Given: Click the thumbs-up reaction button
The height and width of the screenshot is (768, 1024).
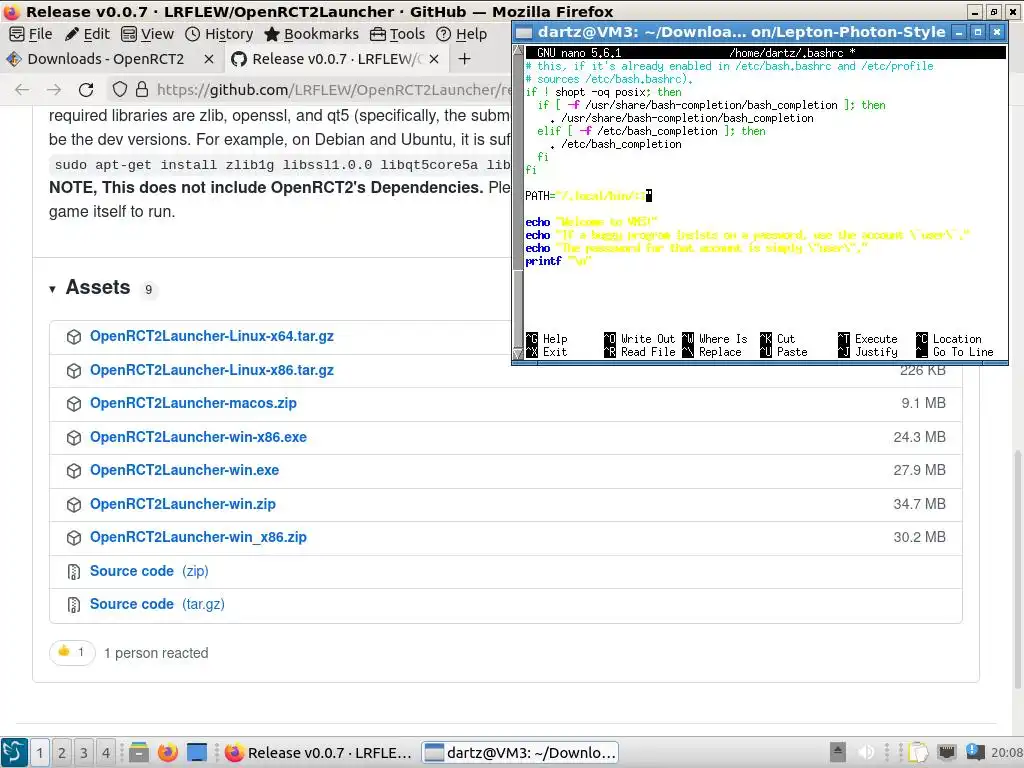Looking at the screenshot, I should pos(72,652).
